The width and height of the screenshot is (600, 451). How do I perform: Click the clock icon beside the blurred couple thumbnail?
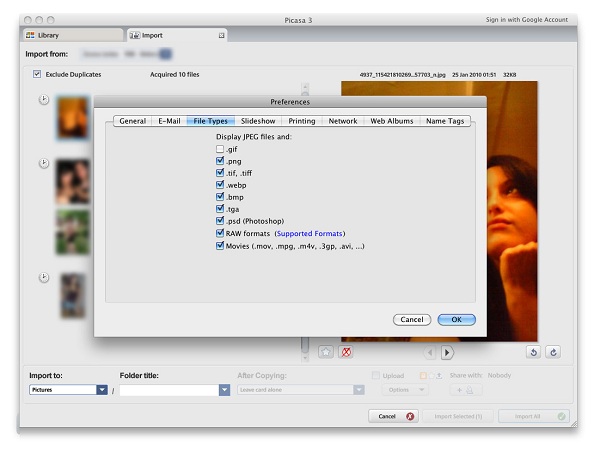[x=44, y=163]
